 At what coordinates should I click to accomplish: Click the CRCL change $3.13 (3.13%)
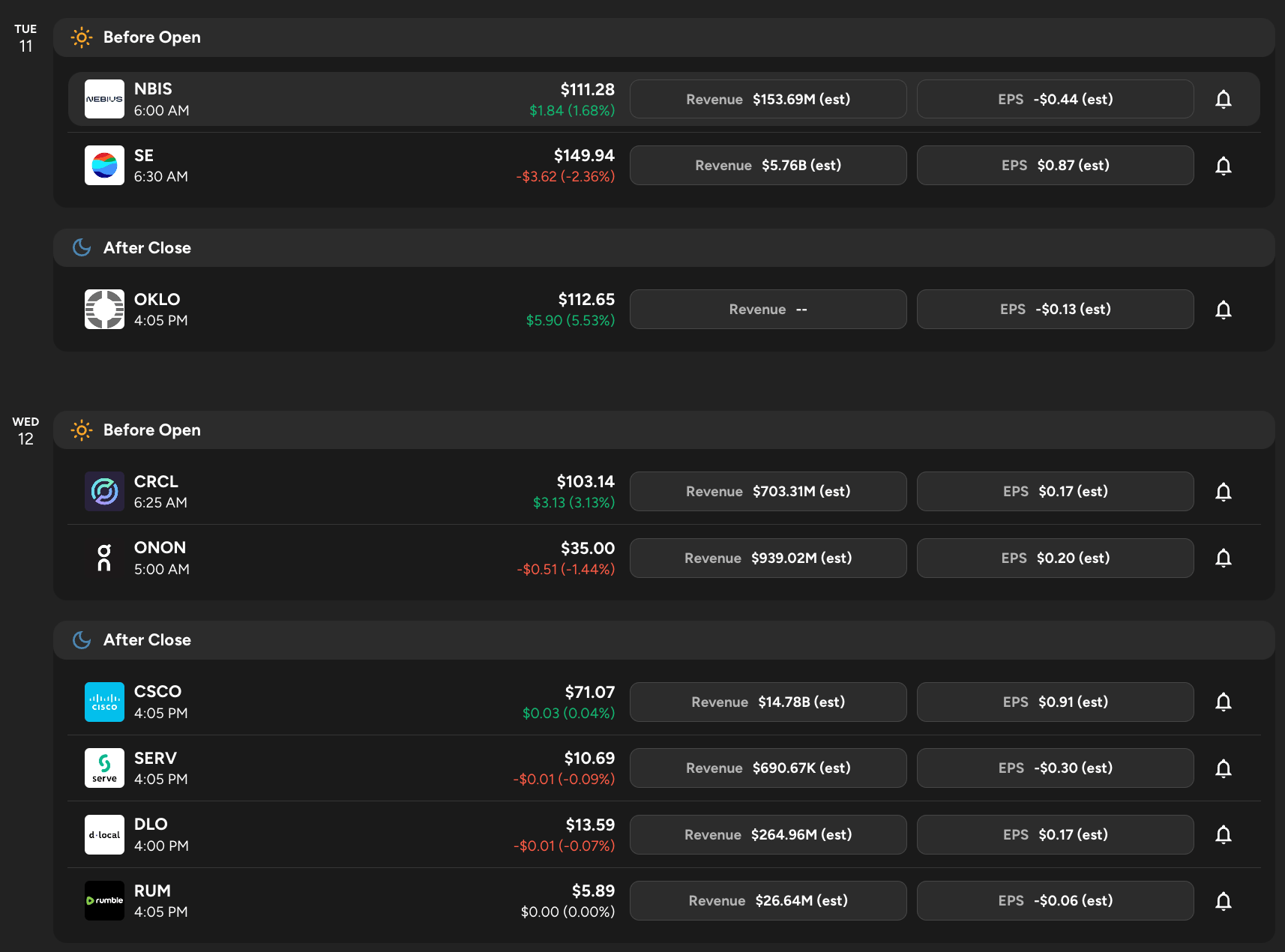tap(574, 503)
